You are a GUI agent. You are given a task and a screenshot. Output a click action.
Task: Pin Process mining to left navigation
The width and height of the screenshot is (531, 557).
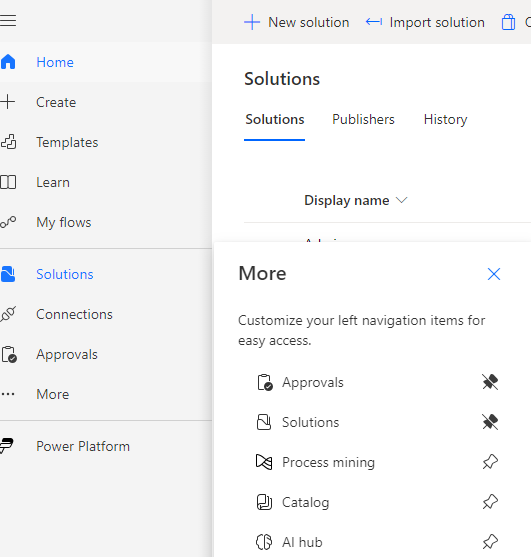pos(490,462)
